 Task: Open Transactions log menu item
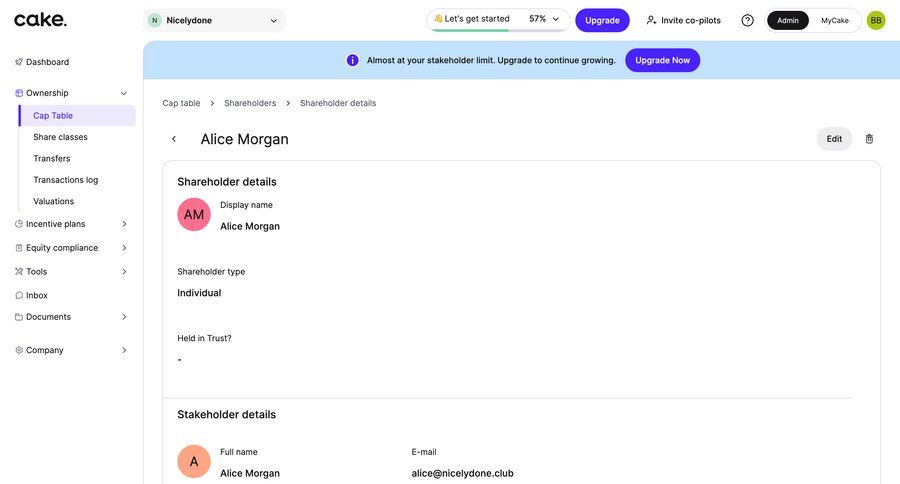(x=65, y=180)
